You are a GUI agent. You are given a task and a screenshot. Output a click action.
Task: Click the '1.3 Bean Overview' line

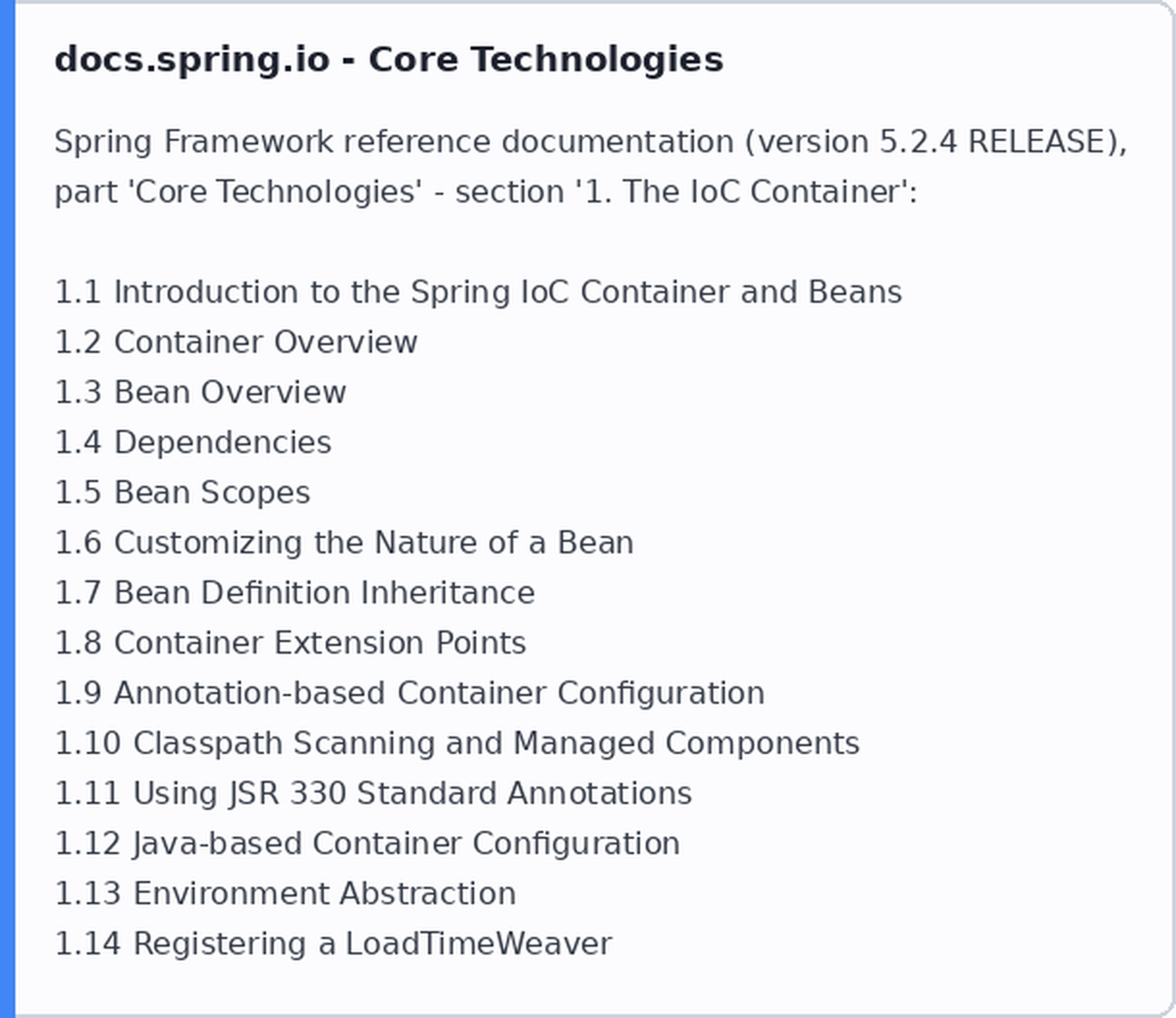[x=200, y=392]
